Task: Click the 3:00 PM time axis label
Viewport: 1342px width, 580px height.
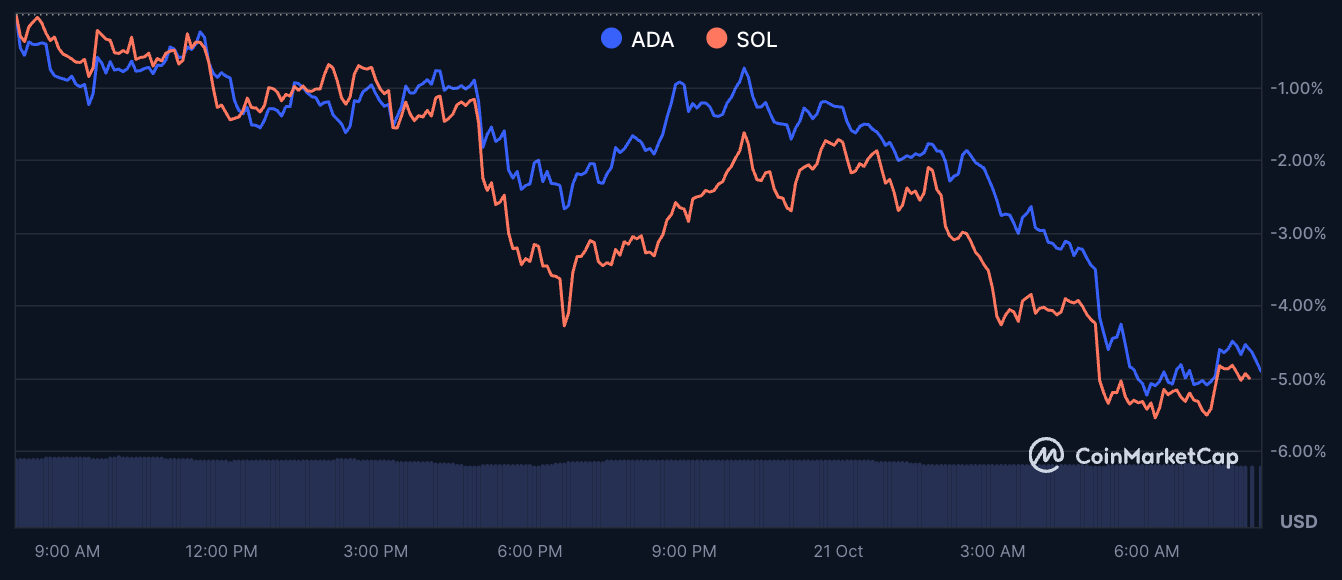Action: pos(375,551)
